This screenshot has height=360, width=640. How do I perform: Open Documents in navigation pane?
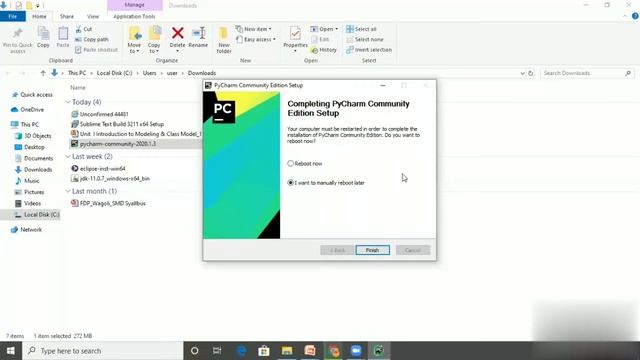pos(34,158)
